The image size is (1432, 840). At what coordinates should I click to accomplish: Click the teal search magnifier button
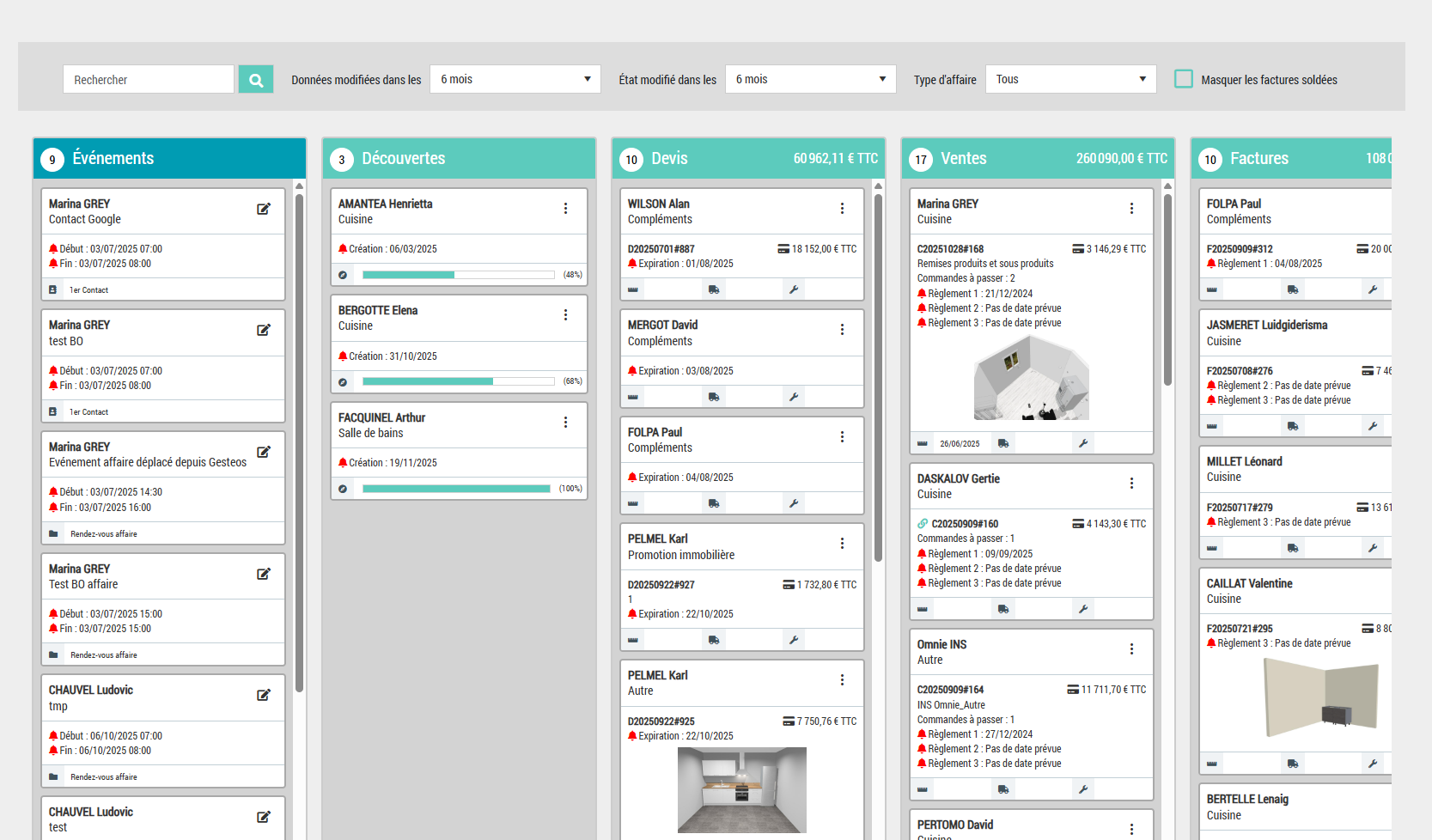pyautogui.click(x=256, y=80)
